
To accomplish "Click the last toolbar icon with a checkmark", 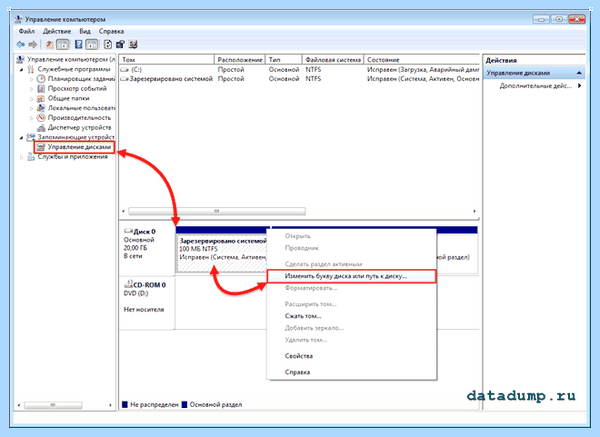I will [133, 45].
